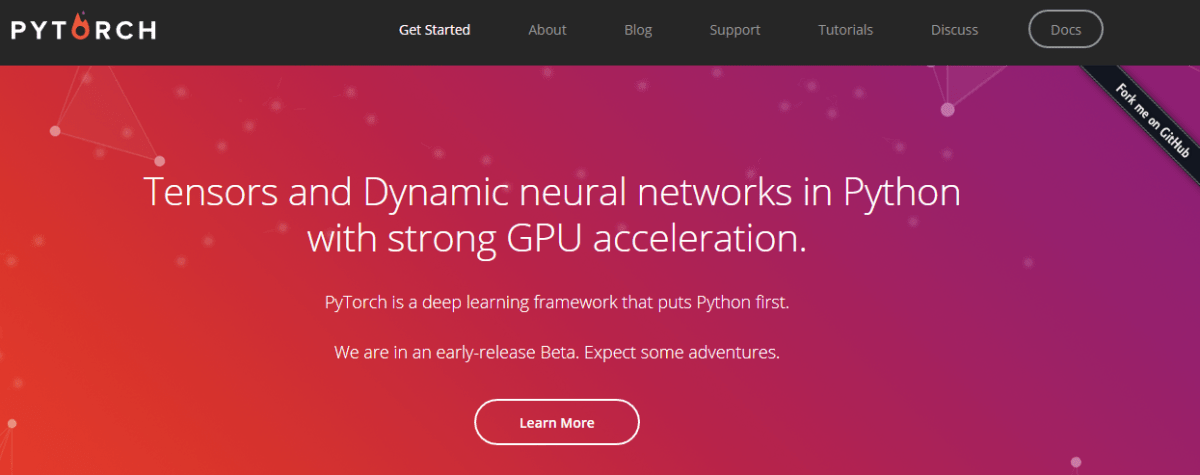Click the sentence 'PyTorch is a deep learning framework that puts Python first.'
The width and height of the screenshot is (1200, 475).
pos(557,302)
